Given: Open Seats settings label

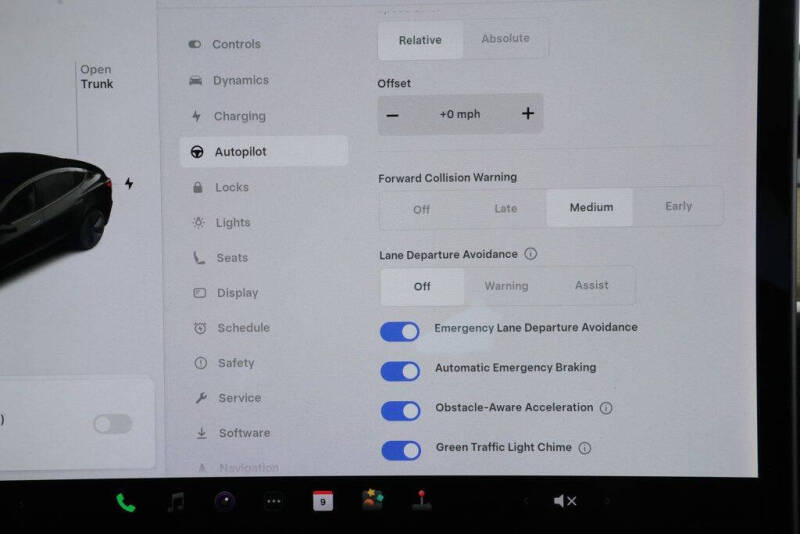Looking at the screenshot, I should click(232, 258).
